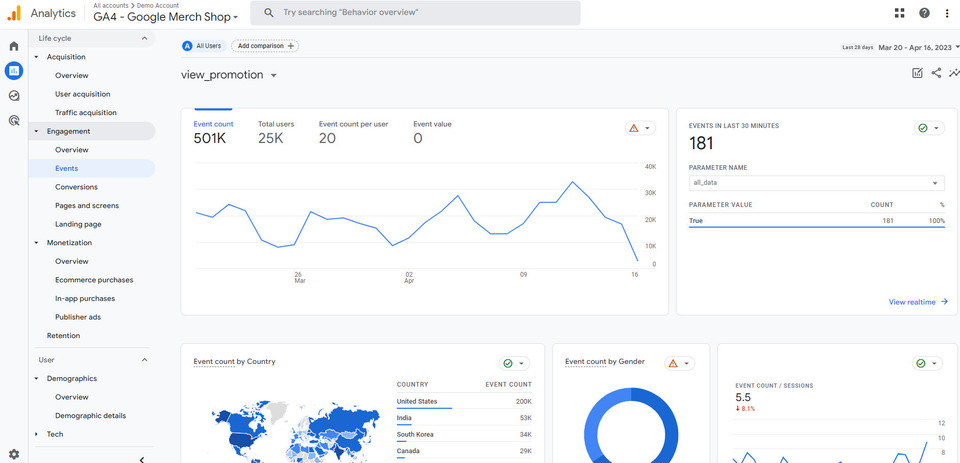Click the Customize report icon
Screen dimensions: 960x463
(917, 73)
